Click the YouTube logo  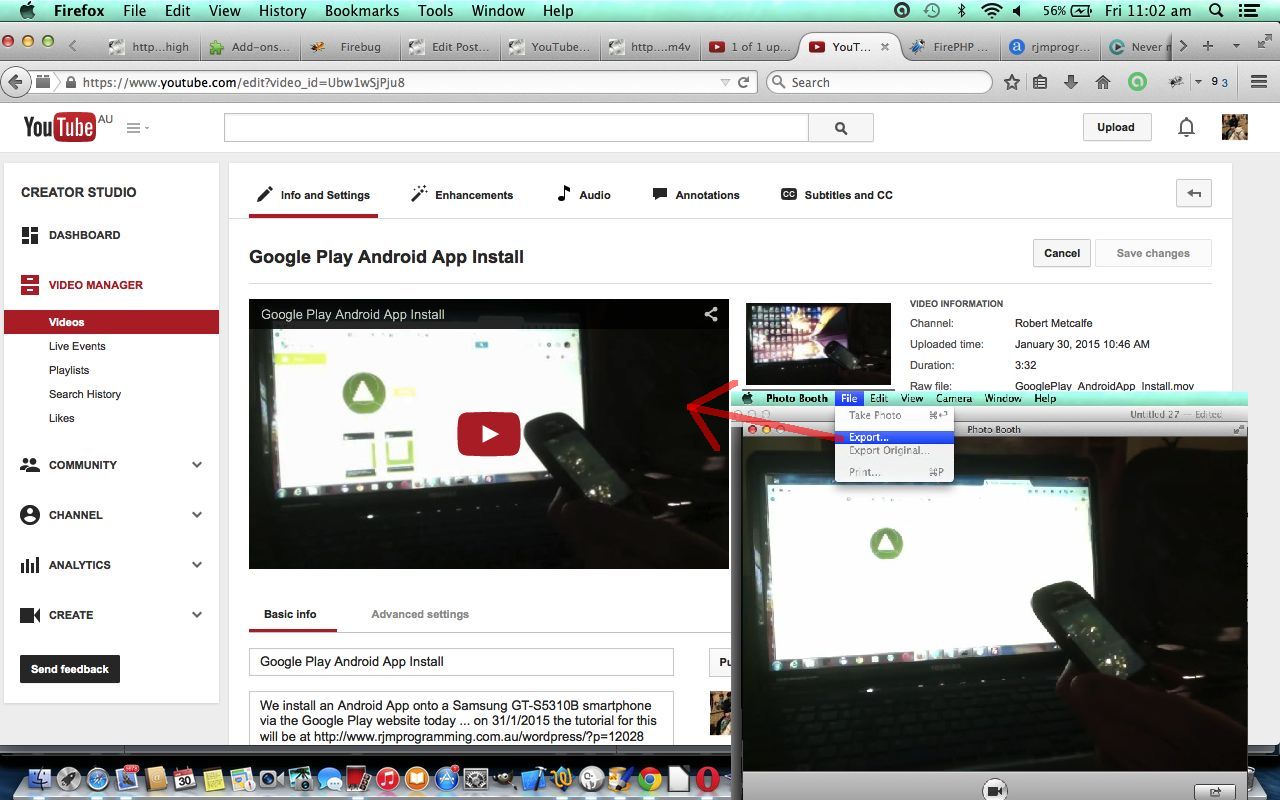tap(60, 126)
